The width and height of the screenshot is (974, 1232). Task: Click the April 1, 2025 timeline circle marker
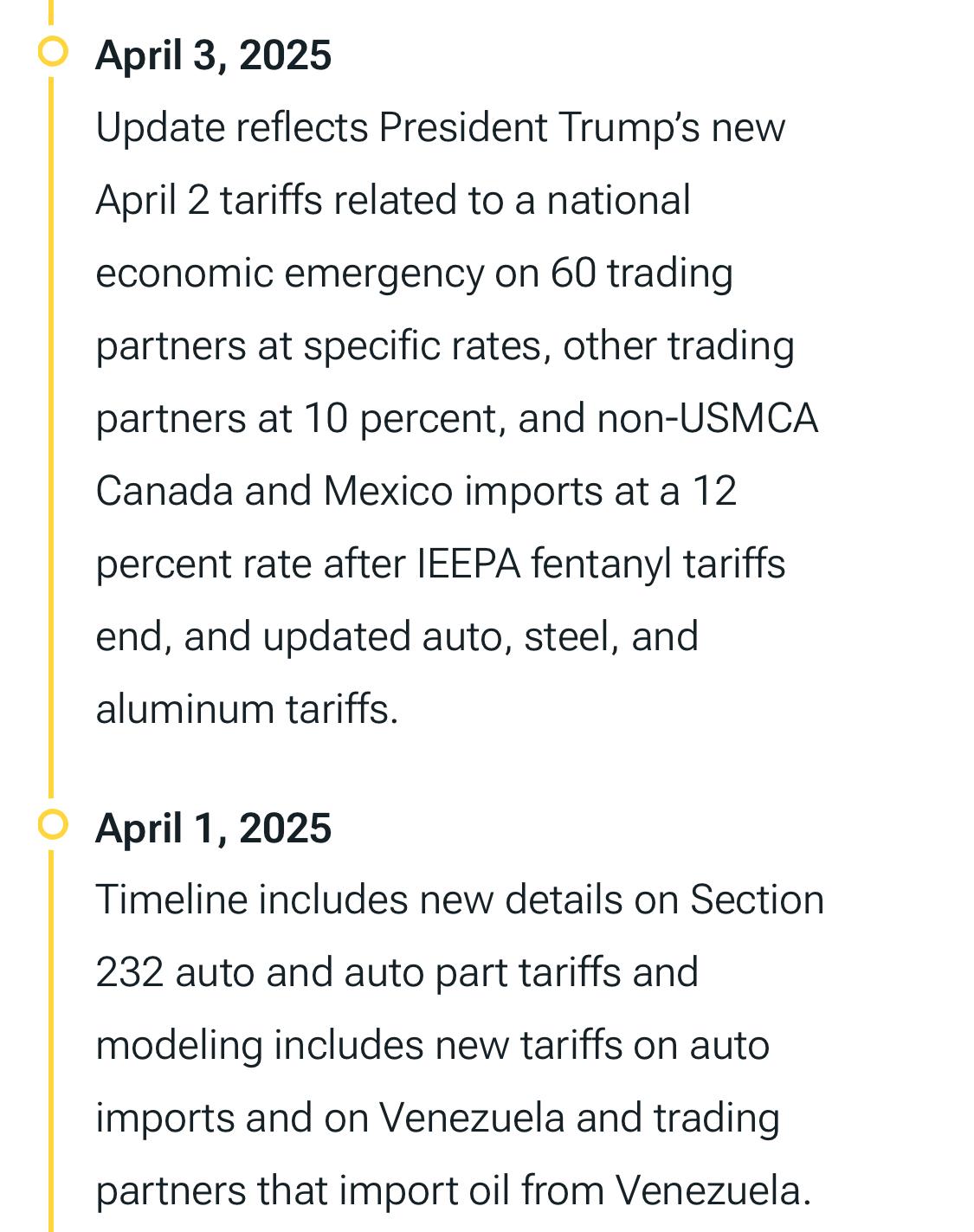(x=54, y=825)
